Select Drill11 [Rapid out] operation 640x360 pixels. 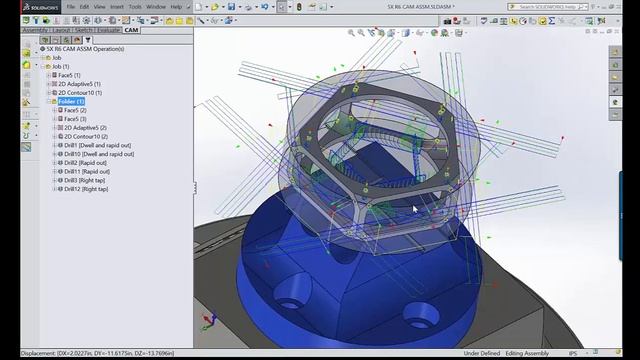(x=87, y=172)
